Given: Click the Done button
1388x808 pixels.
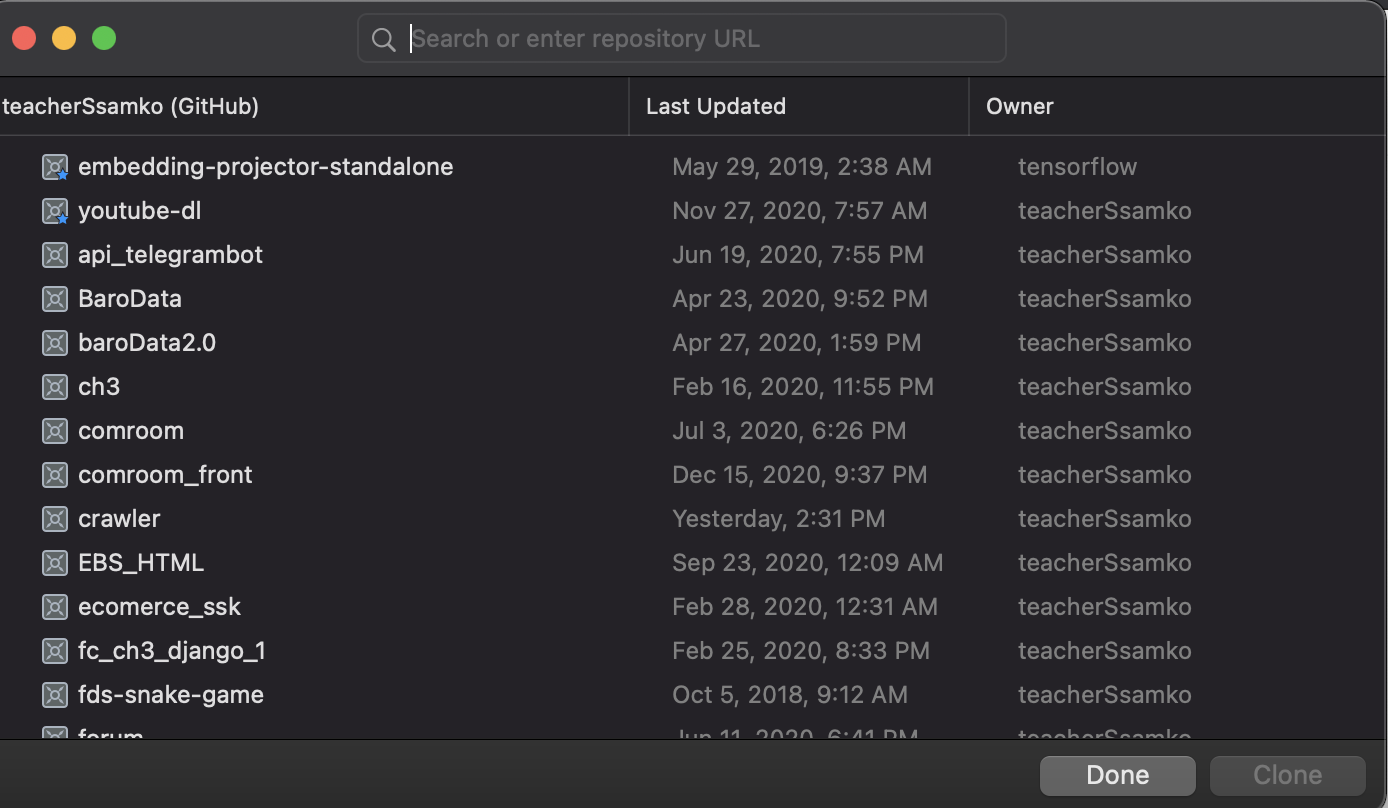Looking at the screenshot, I should (1118, 775).
